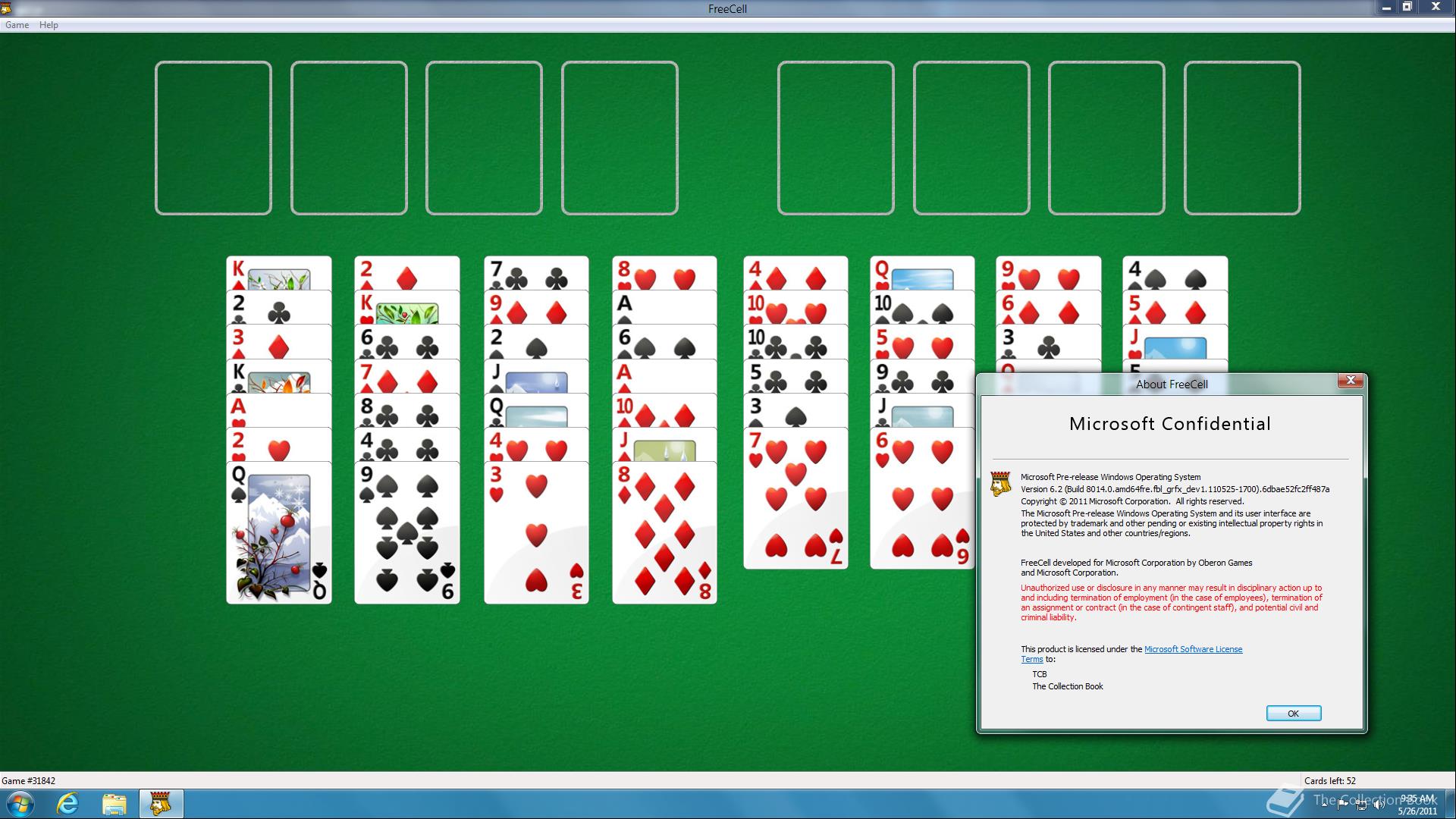1456x819 pixels.
Task: Click the Microsoft Confidential heading
Action: [1169, 424]
